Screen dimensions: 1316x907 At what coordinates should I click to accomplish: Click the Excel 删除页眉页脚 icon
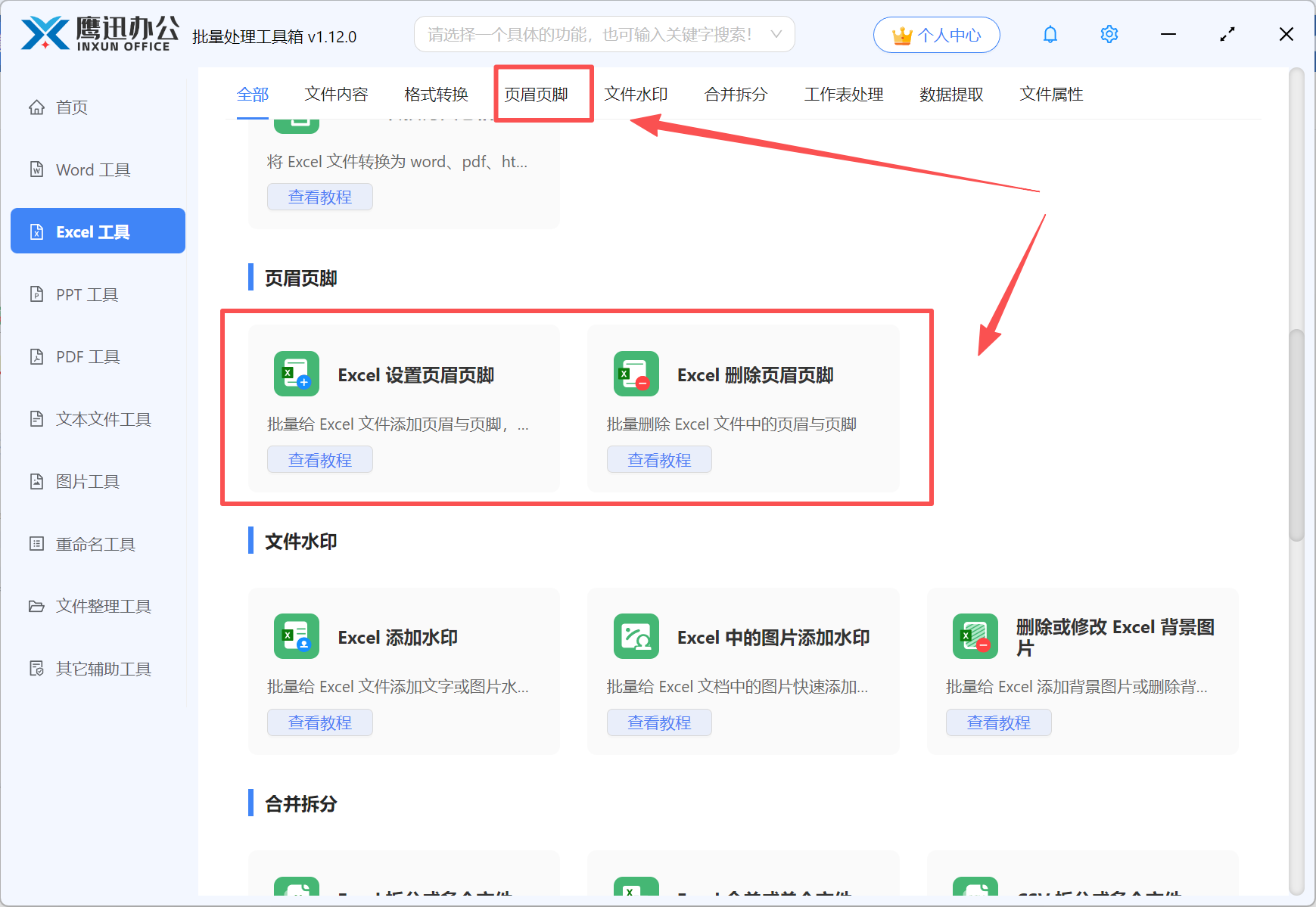pyautogui.click(x=636, y=374)
